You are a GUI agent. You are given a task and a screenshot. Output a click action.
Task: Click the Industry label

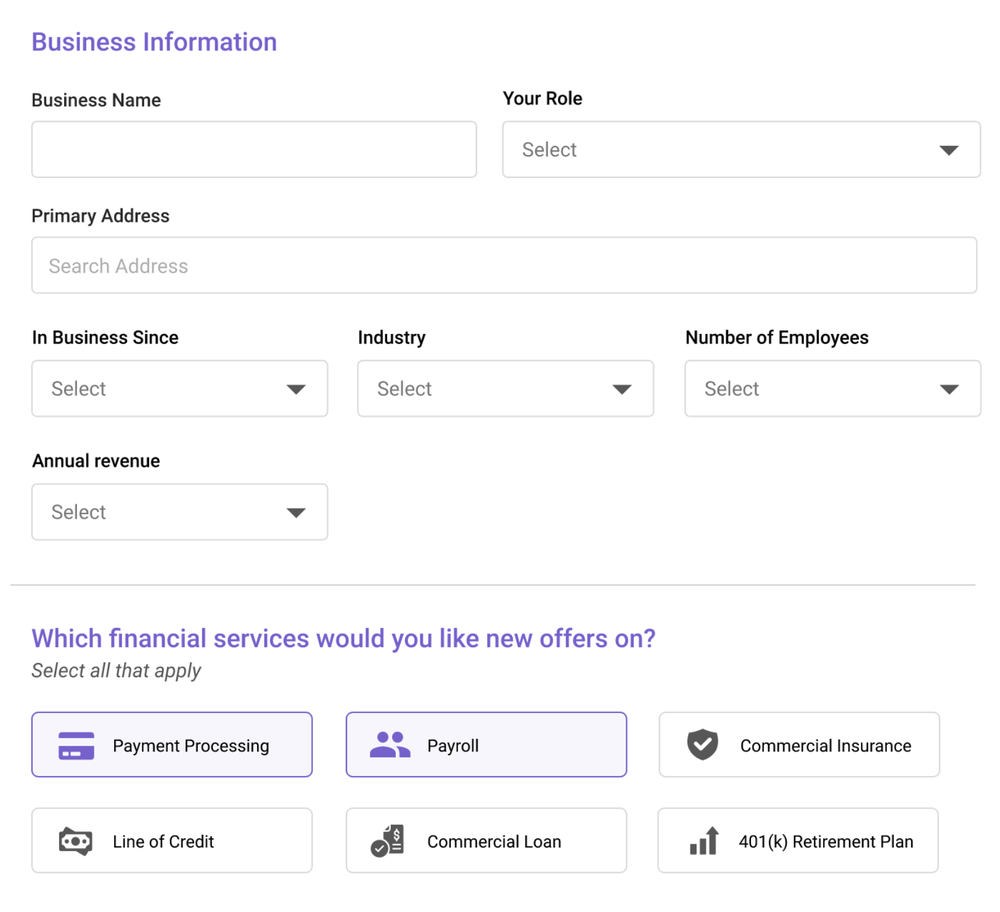[x=392, y=337]
